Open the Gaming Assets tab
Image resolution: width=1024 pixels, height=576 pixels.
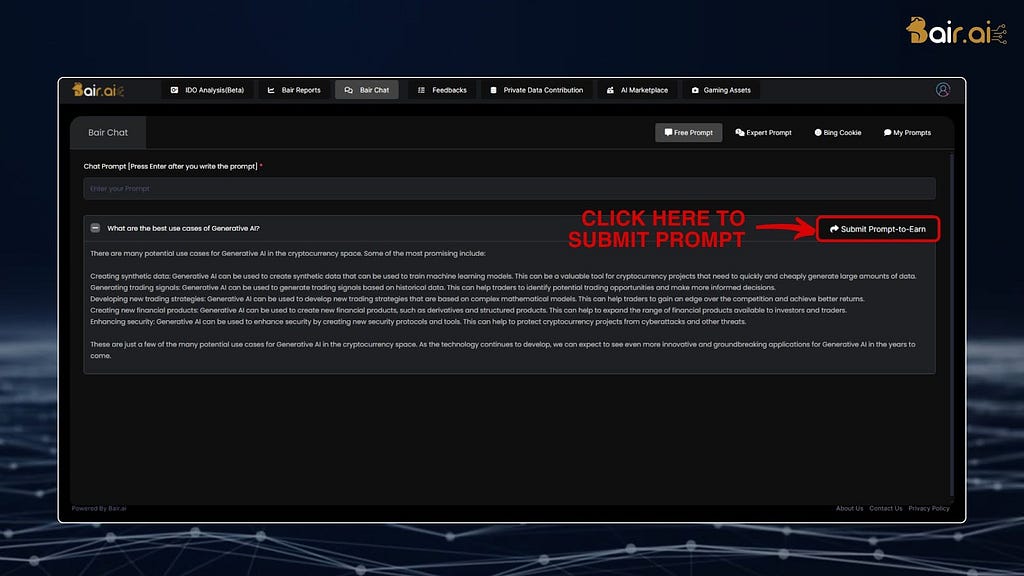[721, 90]
